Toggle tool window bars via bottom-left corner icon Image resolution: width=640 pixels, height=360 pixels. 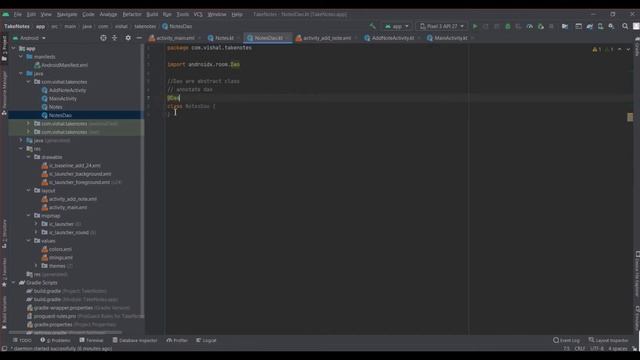click(x=4, y=349)
